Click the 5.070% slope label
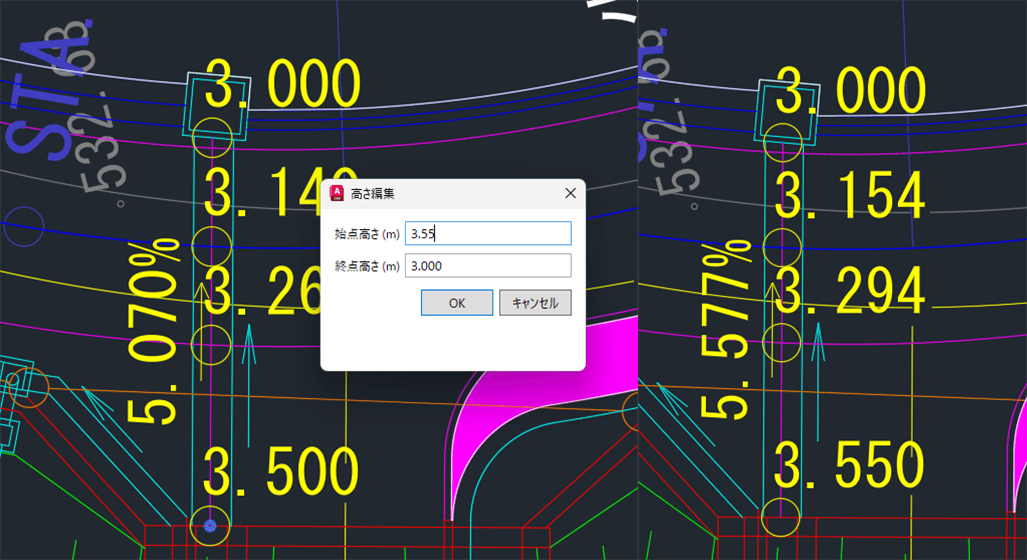1027x560 pixels. (153, 330)
